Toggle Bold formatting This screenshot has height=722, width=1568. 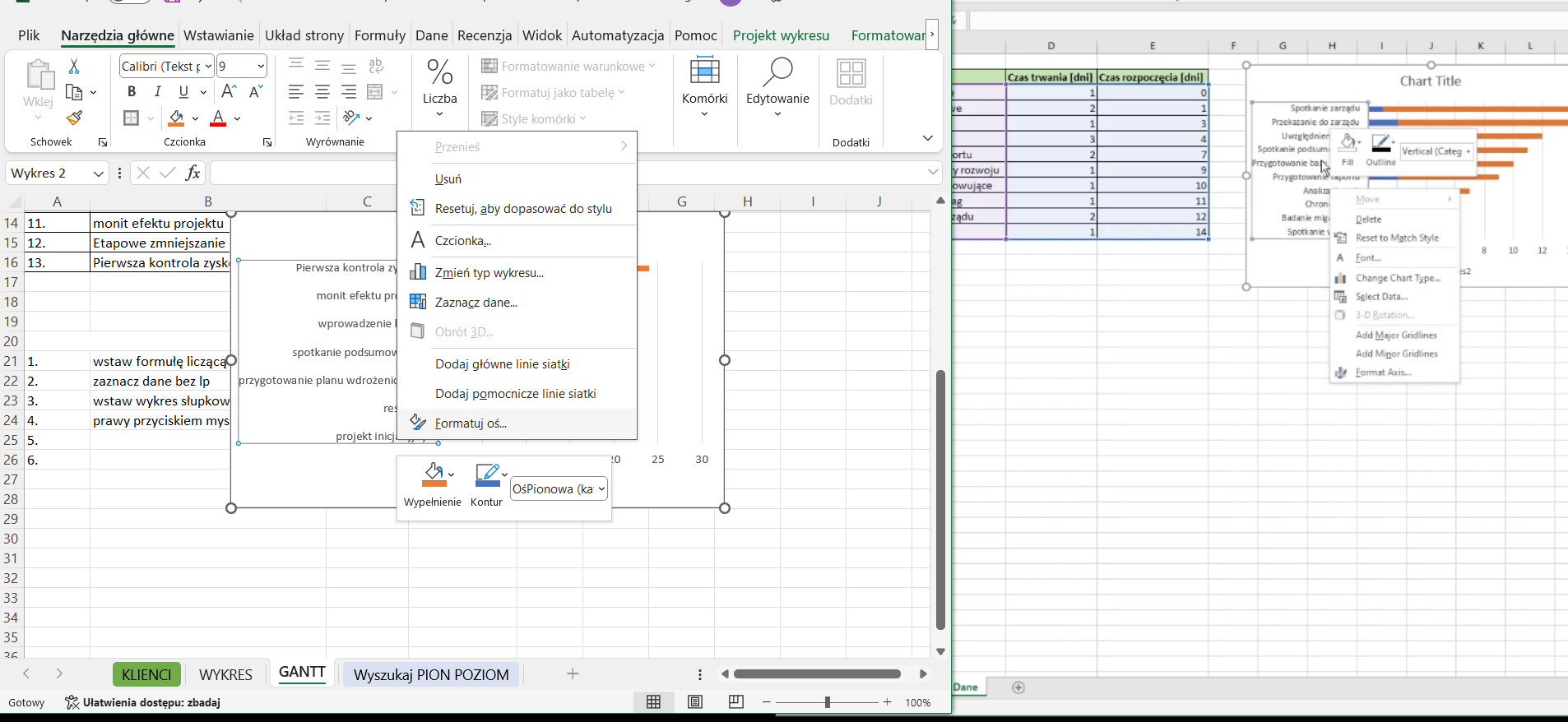pos(132,91)
